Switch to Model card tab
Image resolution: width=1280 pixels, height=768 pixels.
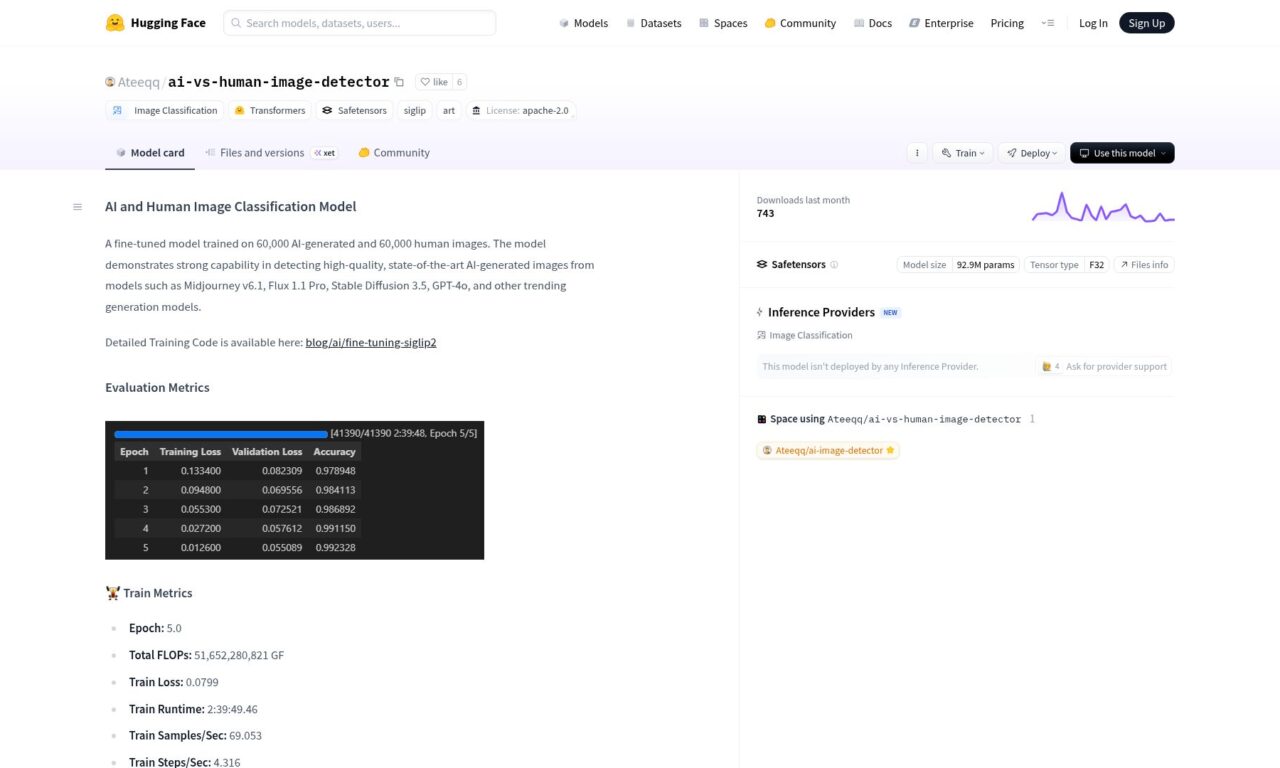(x=150, y=153)
